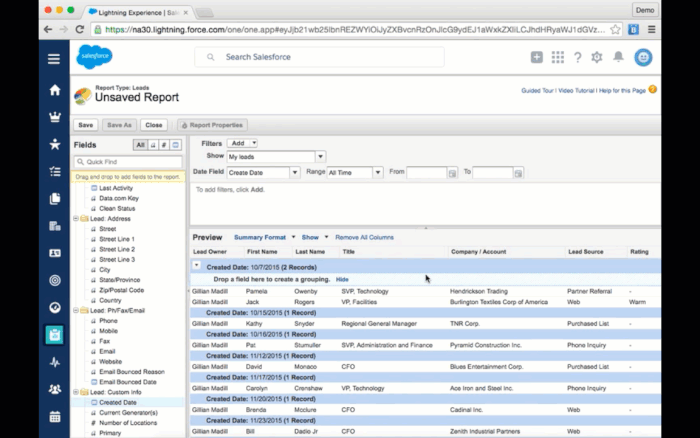Select the Zip/Postal Code field
Image resolution: width=700 pixels, height=438 pixels.
coord(121,290)
